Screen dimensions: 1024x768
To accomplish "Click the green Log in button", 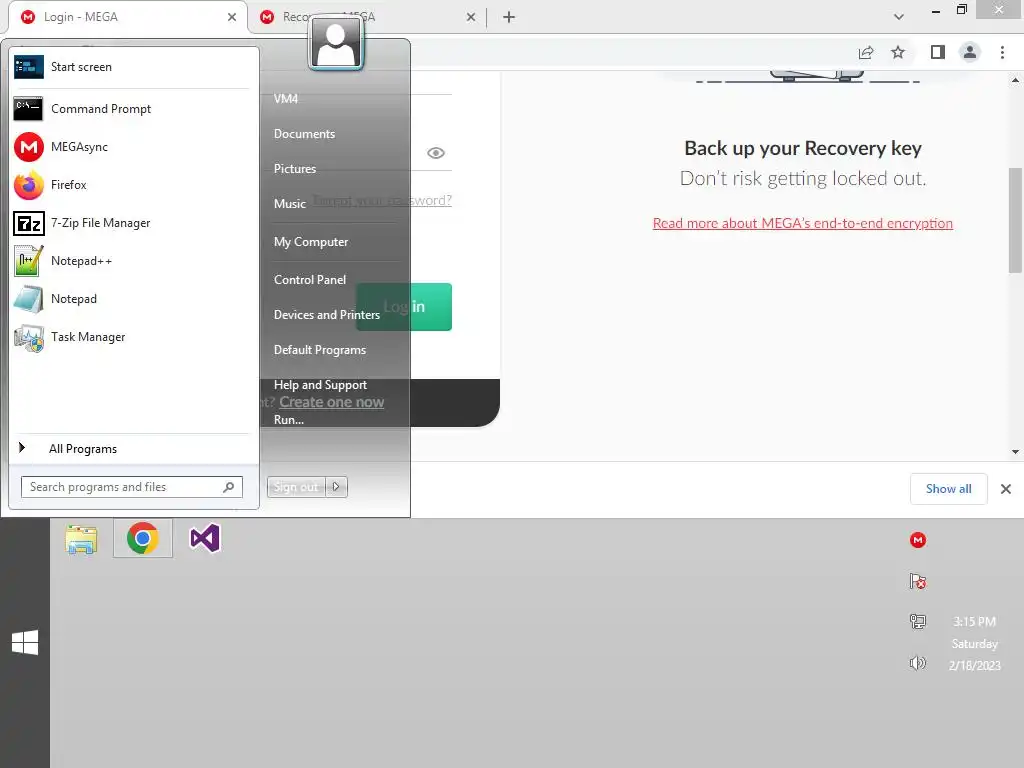I will click(404, 306).
